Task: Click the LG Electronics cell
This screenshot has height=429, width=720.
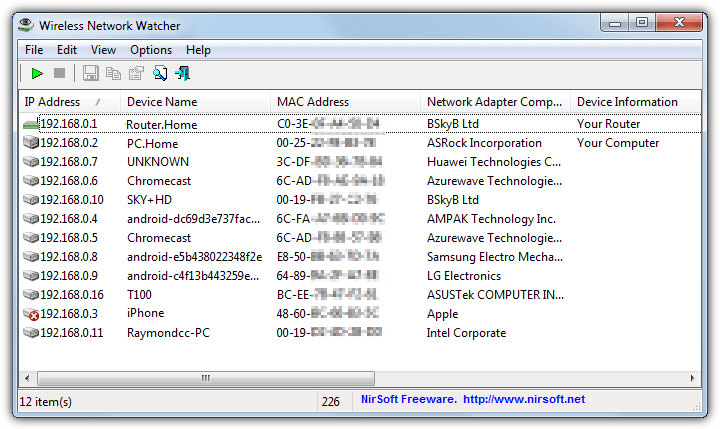Action: [x=464, y=276]
